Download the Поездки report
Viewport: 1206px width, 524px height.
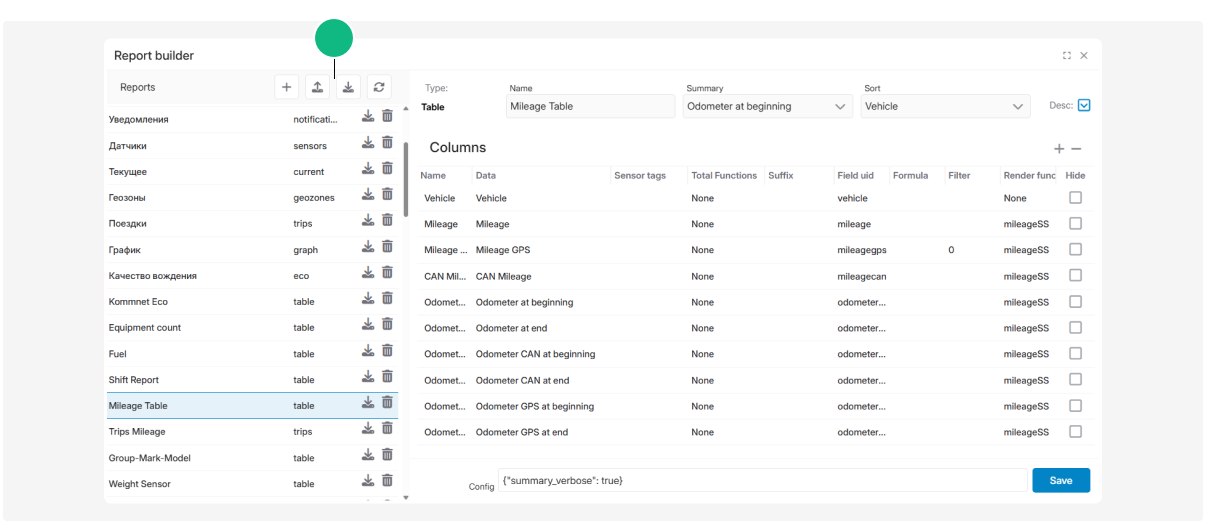pos(368,220)
